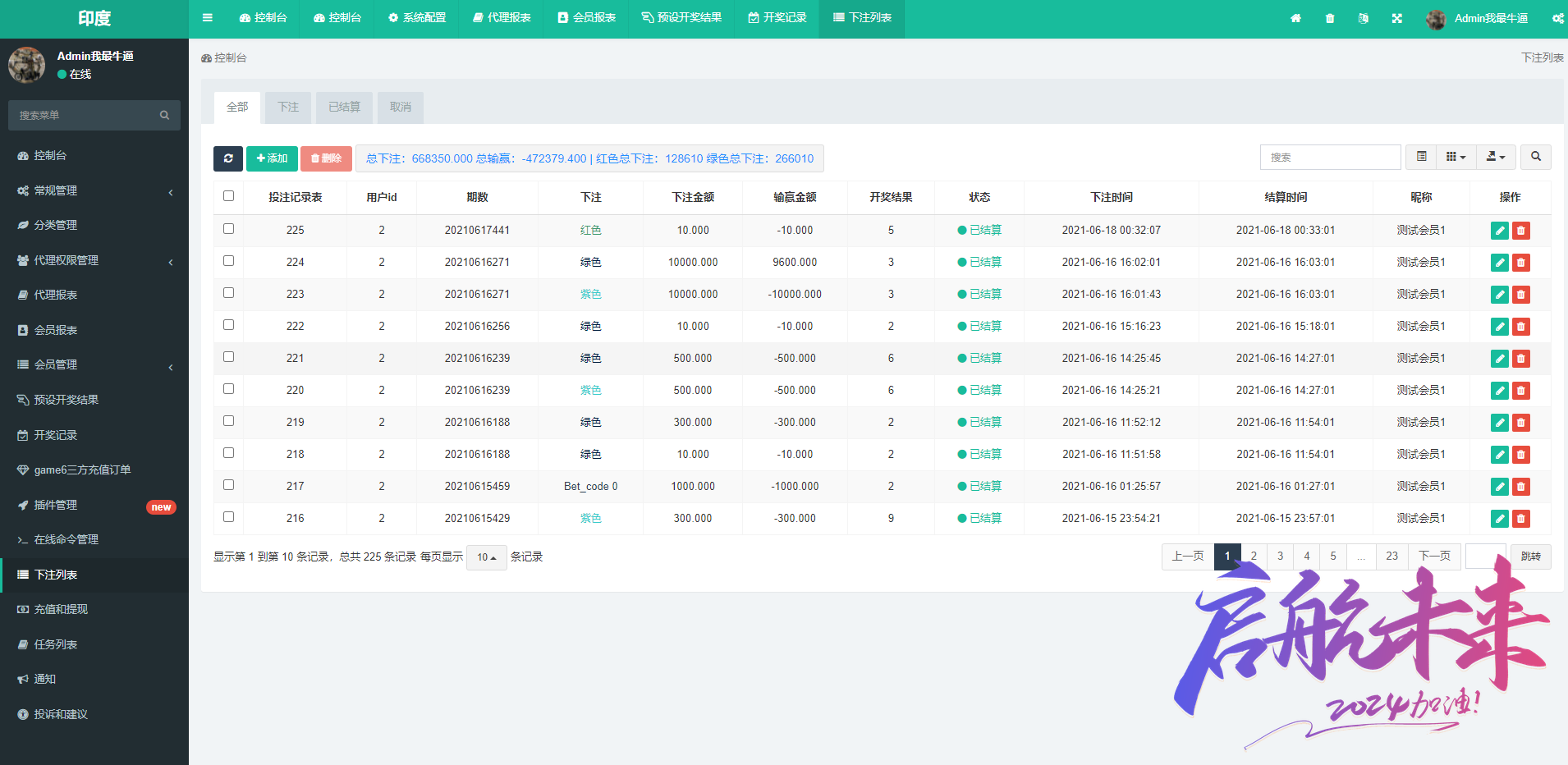Open settings gears icon at top right
Viewport: 1568px width, 765px height.
click(1557, 18)
